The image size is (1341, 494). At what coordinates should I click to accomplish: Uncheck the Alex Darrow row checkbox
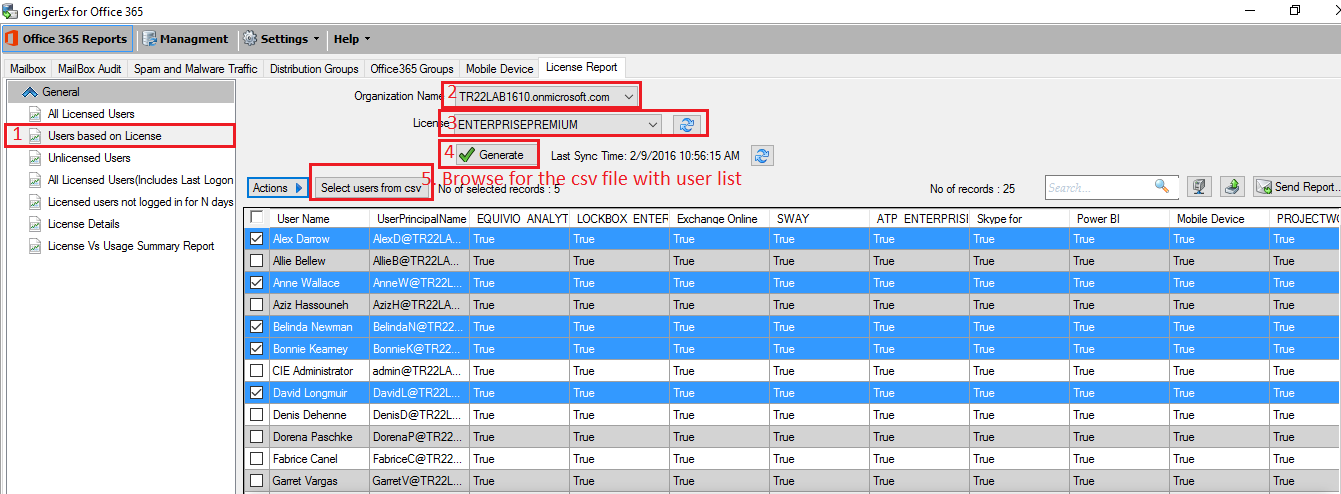pos(257,239)
